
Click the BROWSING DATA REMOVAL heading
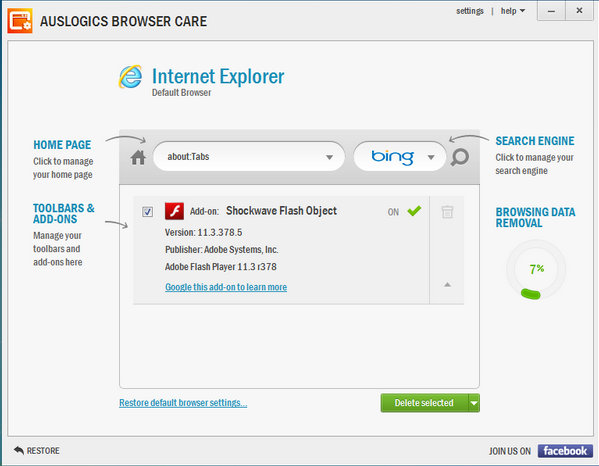[535, 217]
